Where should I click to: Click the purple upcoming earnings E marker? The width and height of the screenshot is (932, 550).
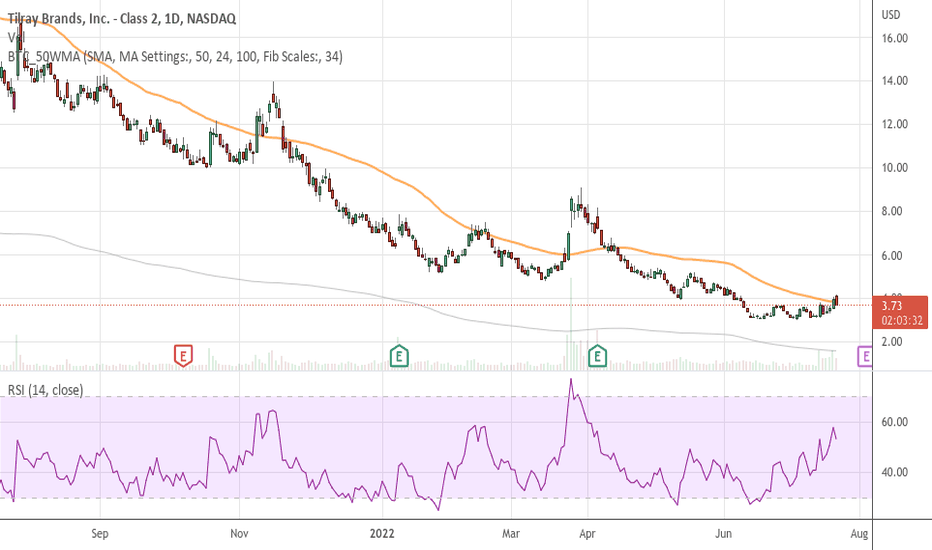point(865,356)
